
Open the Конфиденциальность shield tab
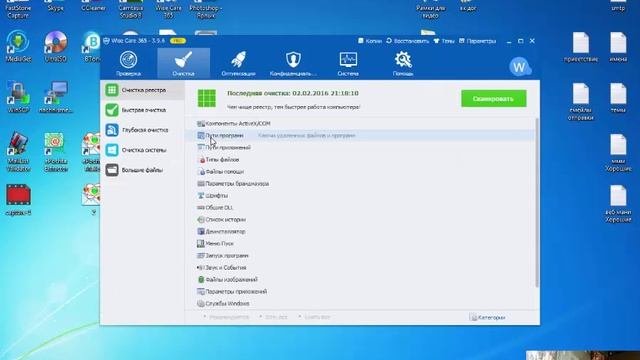[293, 64]
